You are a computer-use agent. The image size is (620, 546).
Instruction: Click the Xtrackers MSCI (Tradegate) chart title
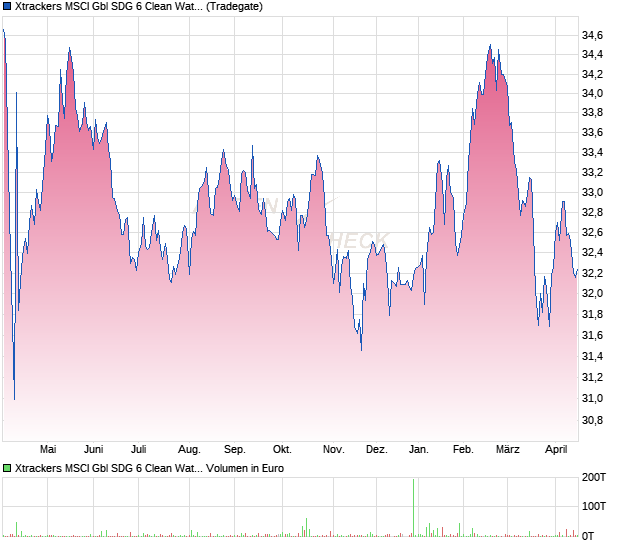pos(139,7)
